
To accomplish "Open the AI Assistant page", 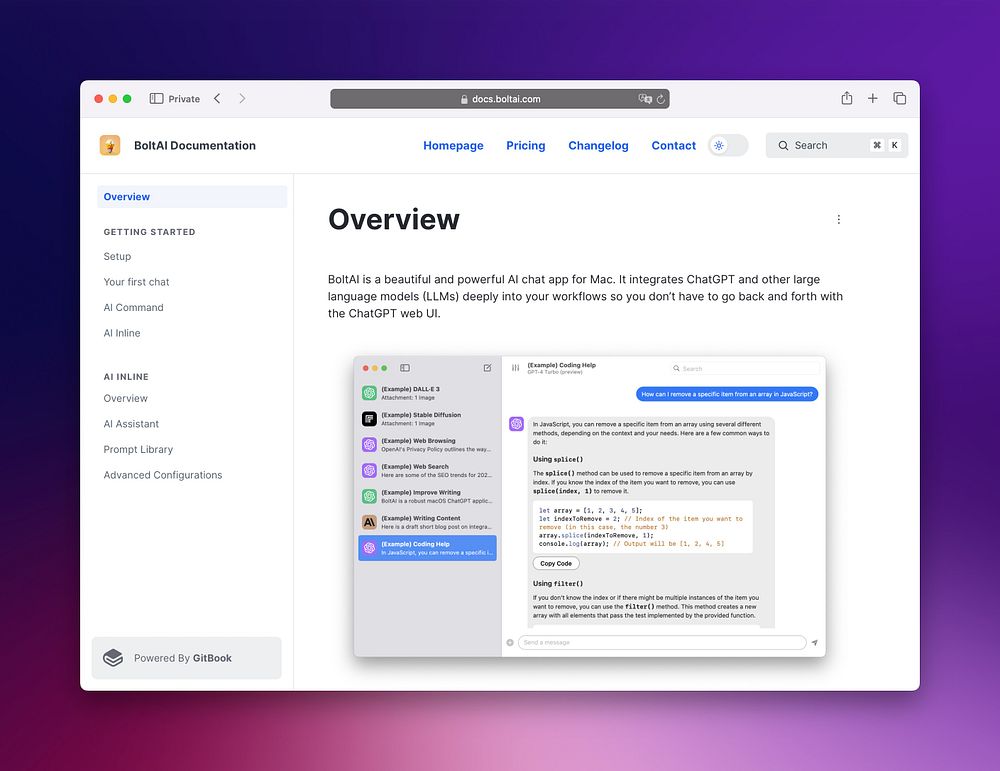I will click(131, 423).
